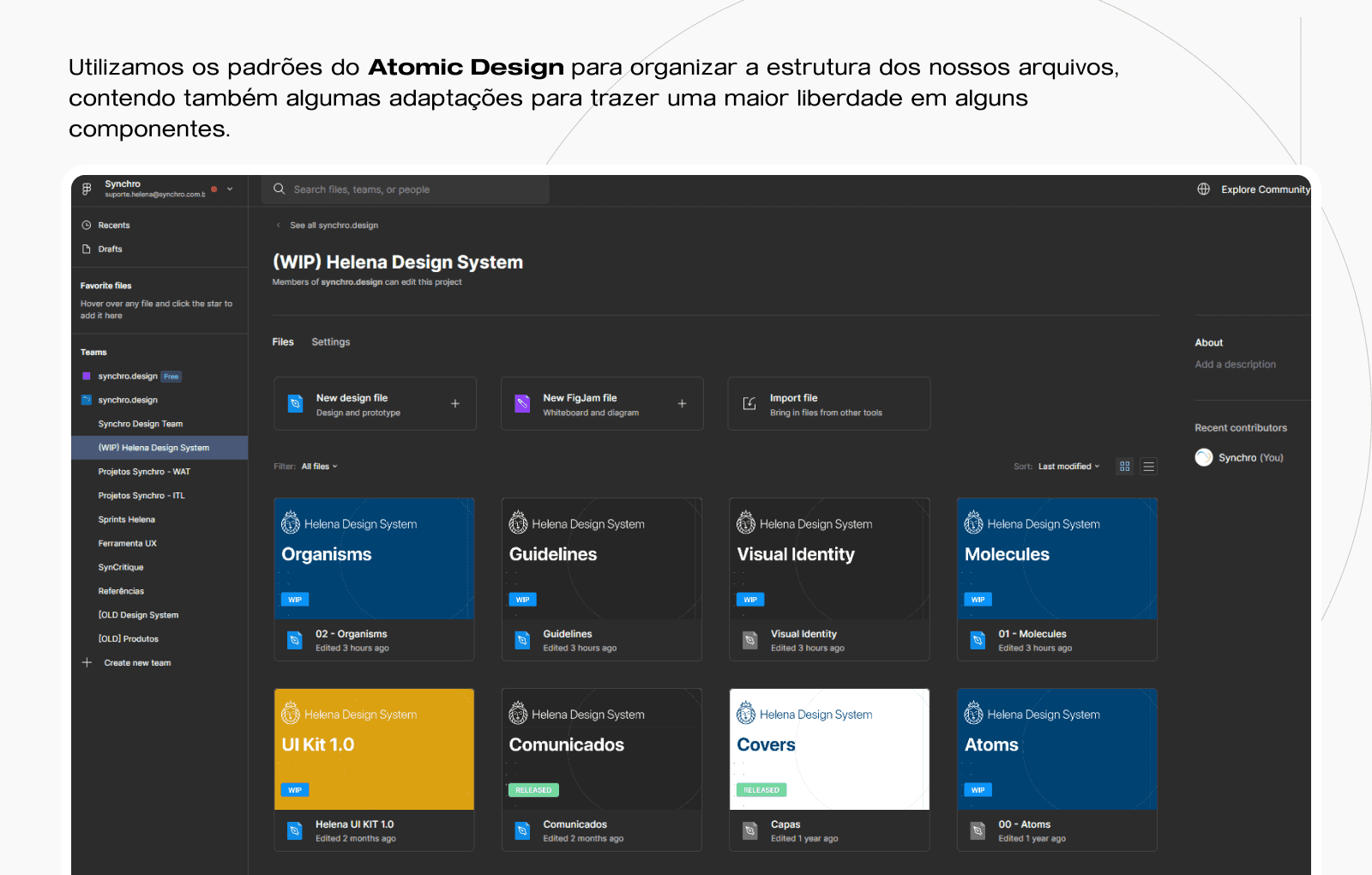Click the file icon beside Visual Identity
The height and width of the screenshot is (875, 1372).
[750, 640]
